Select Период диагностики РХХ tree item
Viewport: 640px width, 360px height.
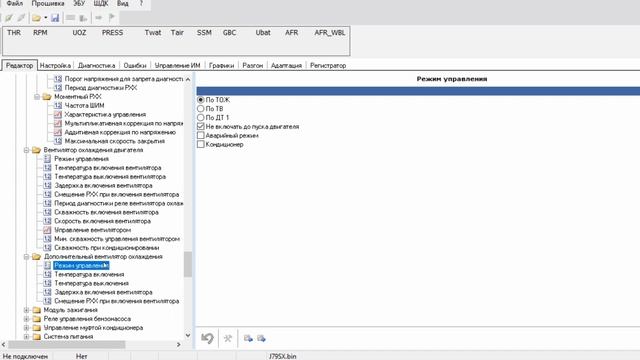(x=101, y=88)
